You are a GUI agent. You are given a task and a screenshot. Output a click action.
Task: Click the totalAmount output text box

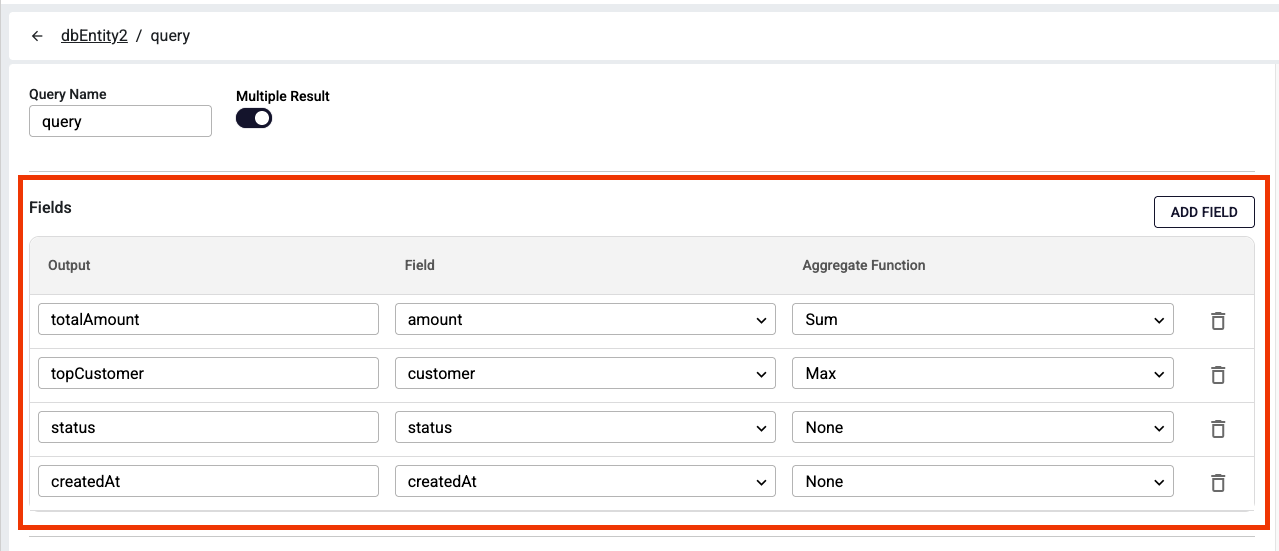click(208, 320)
